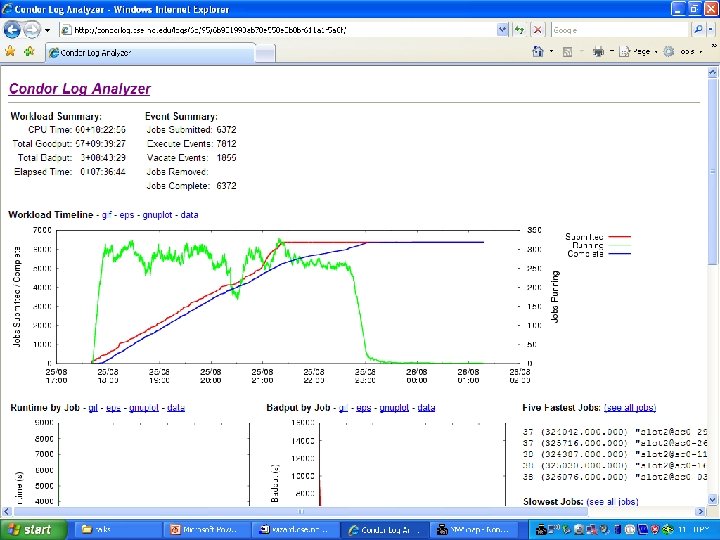
Task: Open Workload Timeline gif link
Action: pyautogui.click(x=107, y=215)
